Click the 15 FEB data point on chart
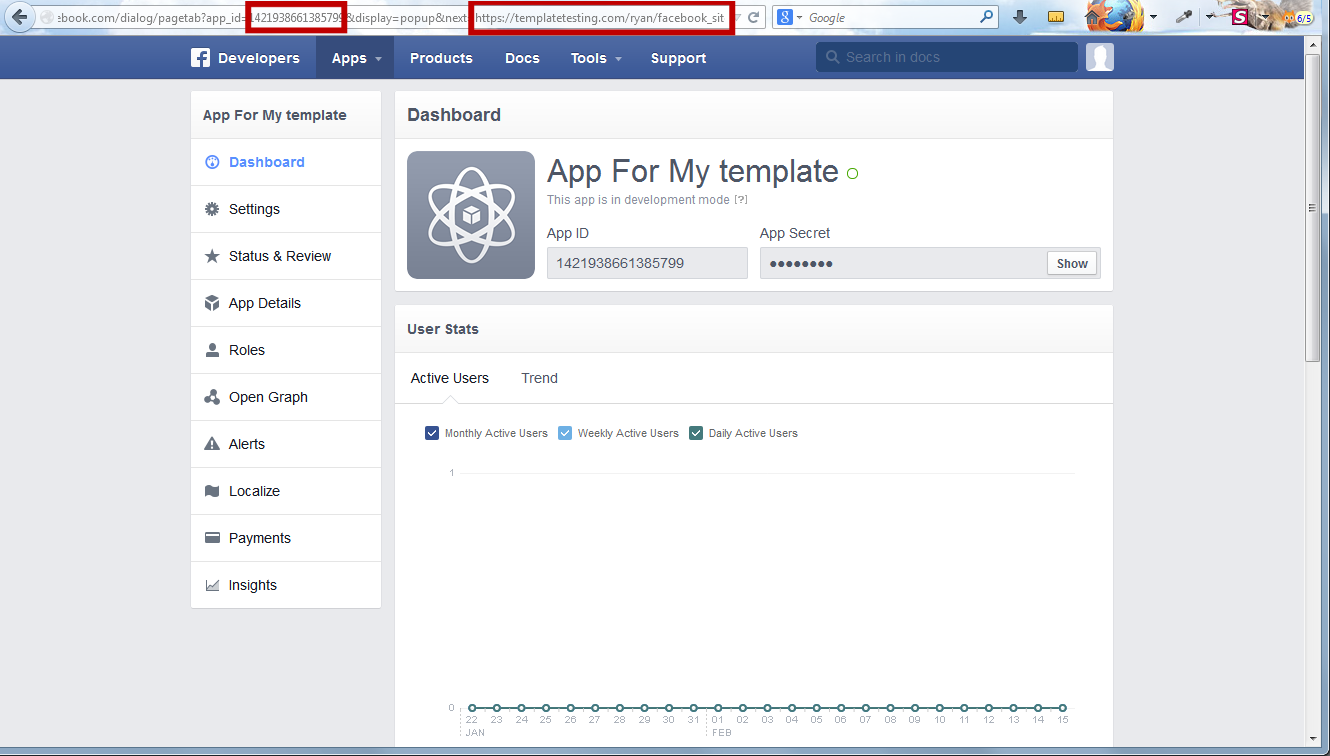This screenshot has height=756, width=1330. pos(1062,708)
